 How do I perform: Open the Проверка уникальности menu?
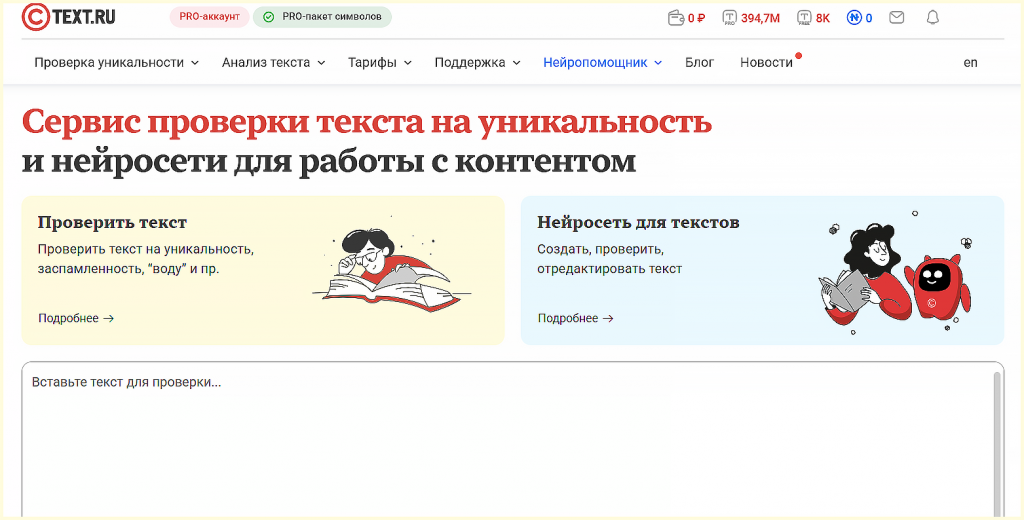tap(109, 63)
